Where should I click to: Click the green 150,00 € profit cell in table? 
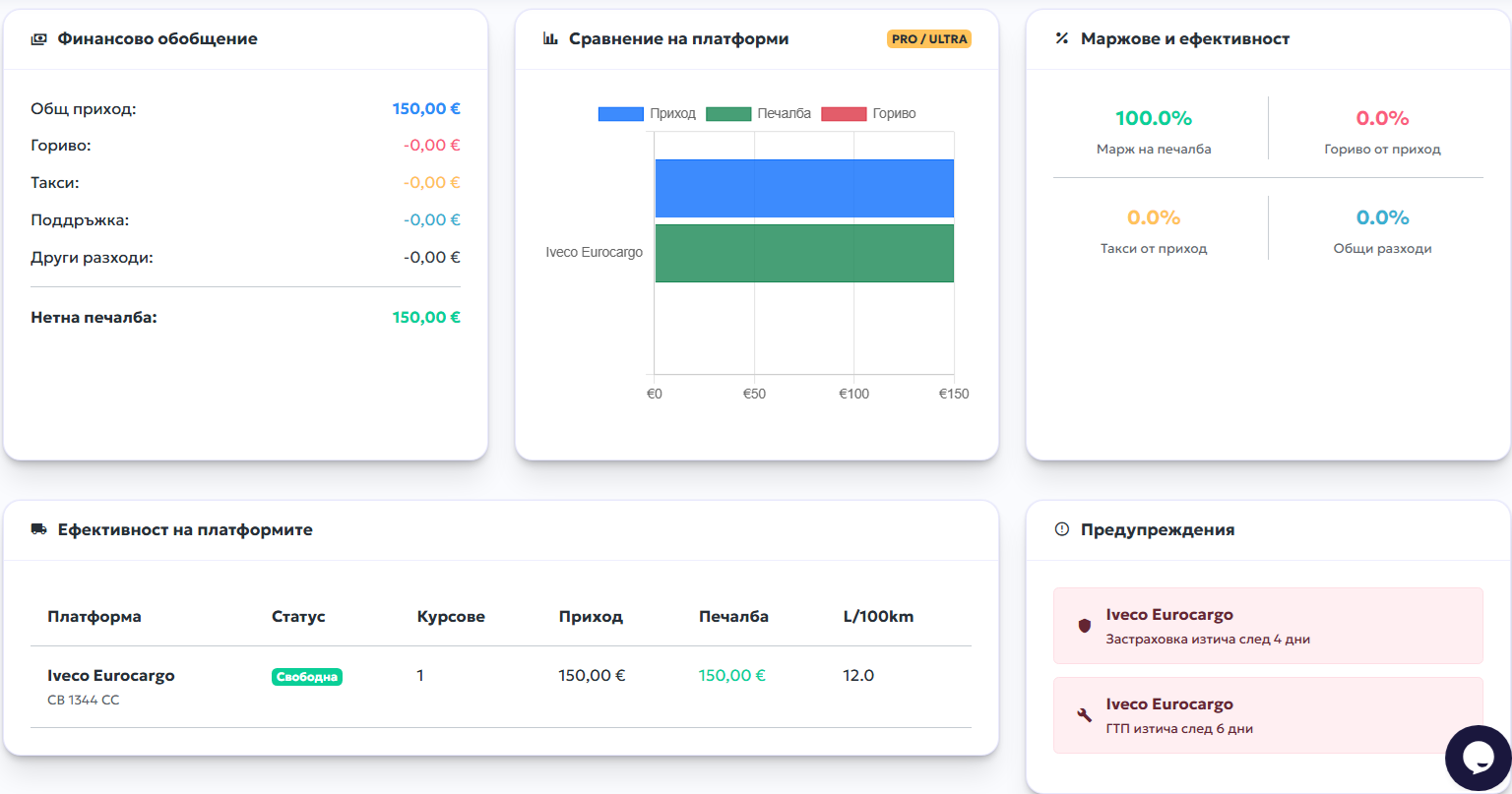point(732,676)
